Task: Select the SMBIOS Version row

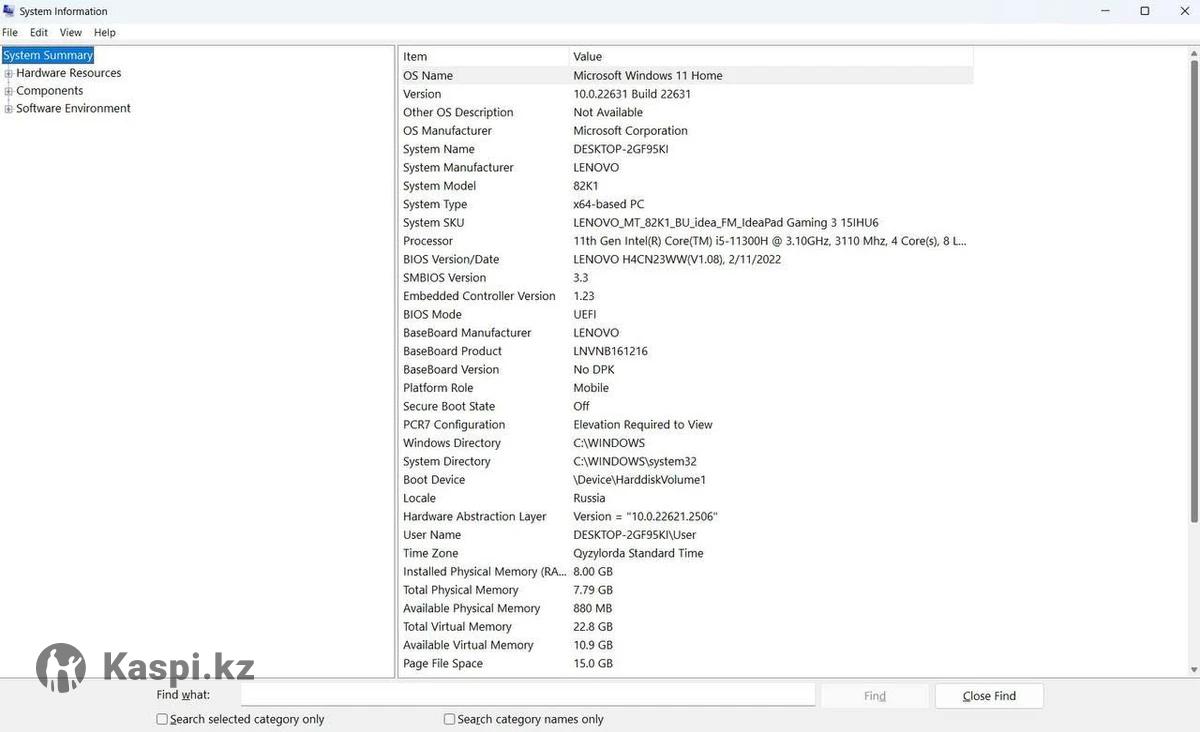Action: (686, 278)
